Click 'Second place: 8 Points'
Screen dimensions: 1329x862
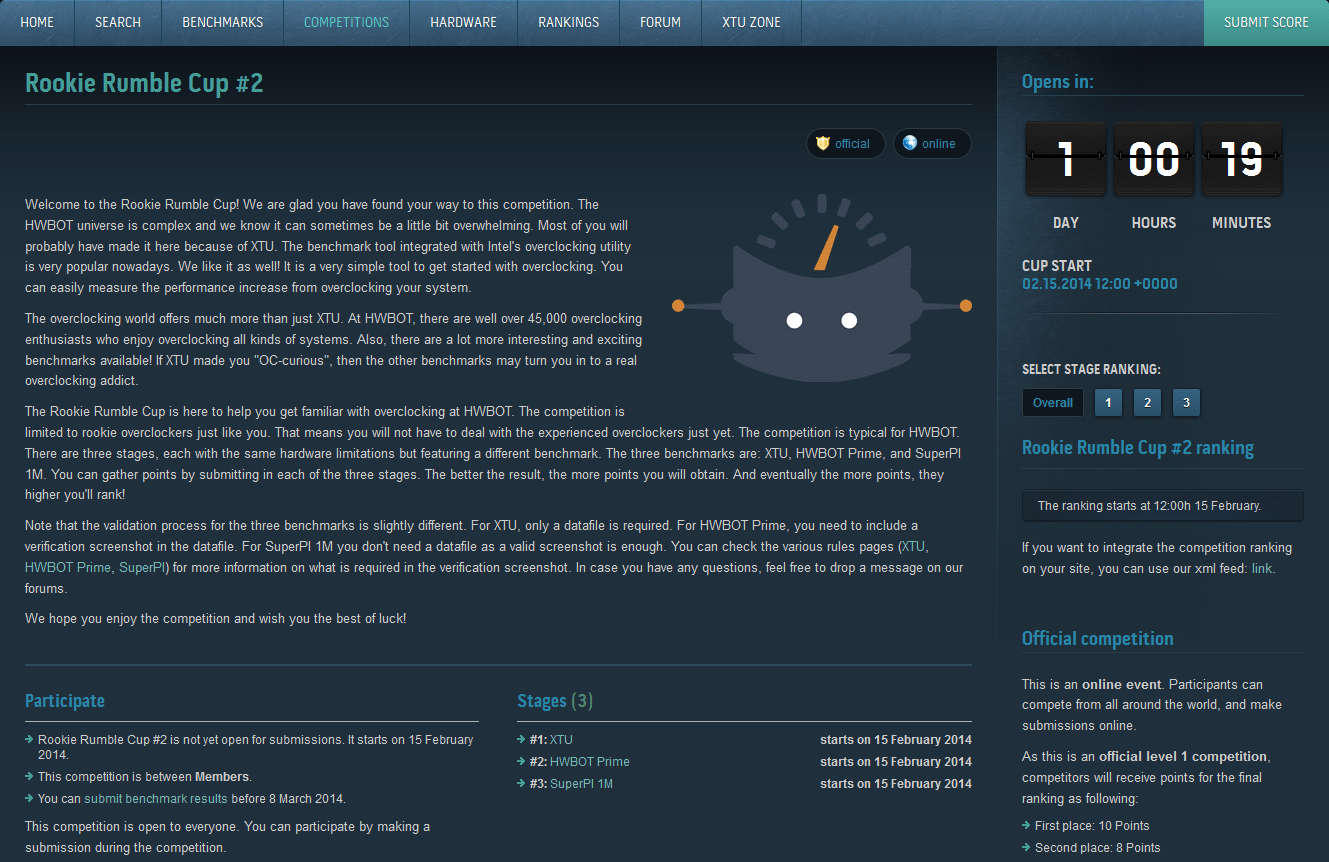tap(1099, 848)
